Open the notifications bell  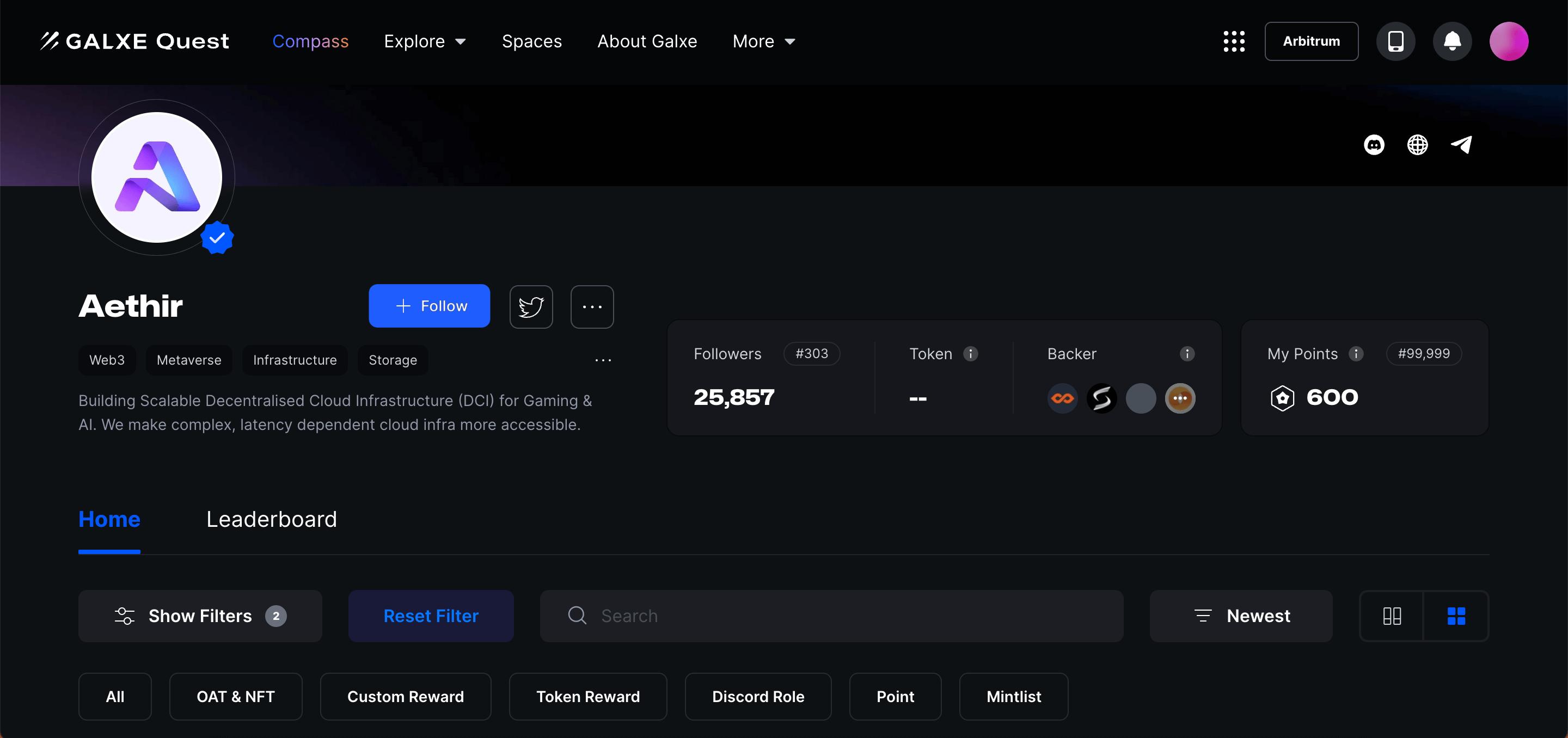[1453, 41]
